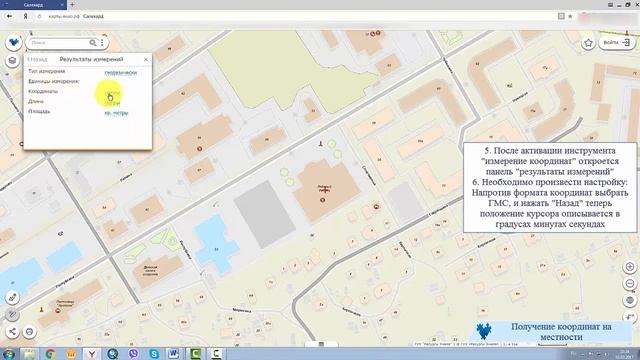This screenshot has height=360, width=640.
Task: Click orange round icon in taskbar
Action: click(x=71, y=354)
